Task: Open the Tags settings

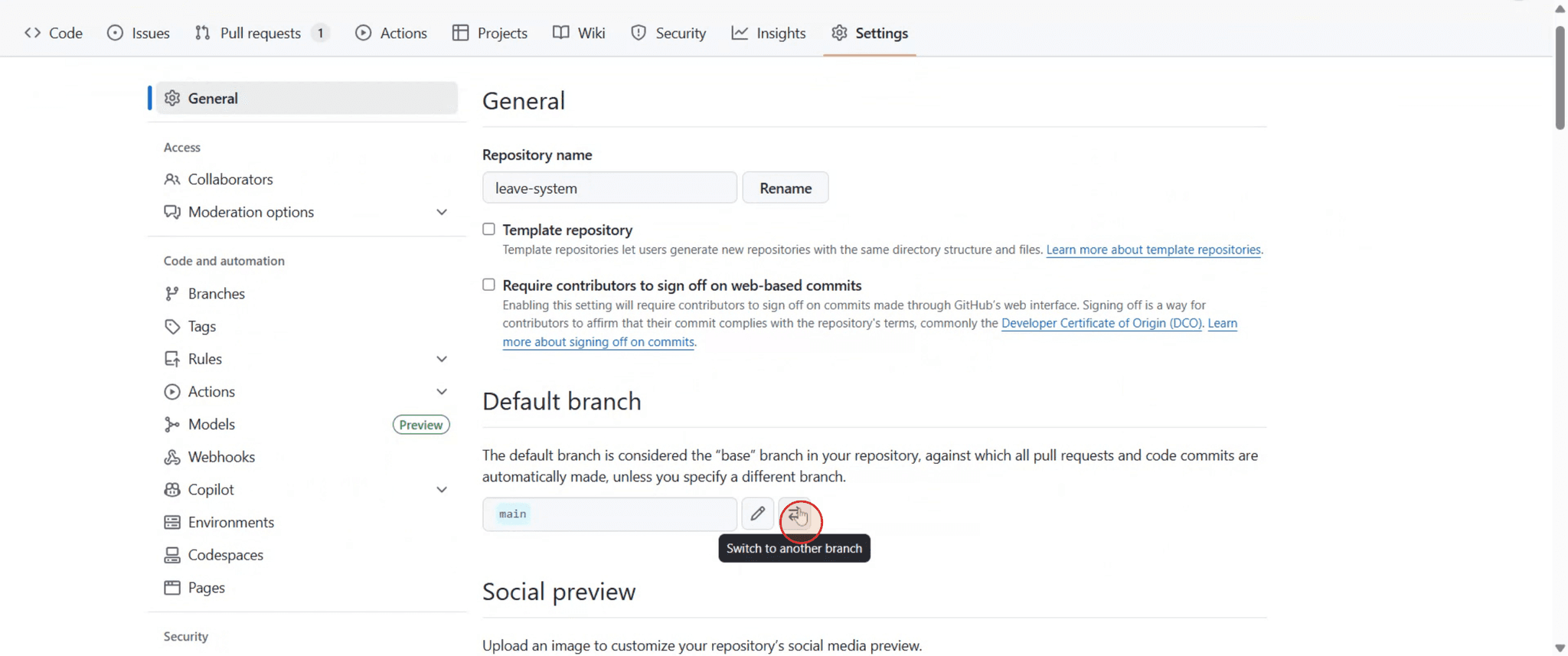Action: click(201, 326)
